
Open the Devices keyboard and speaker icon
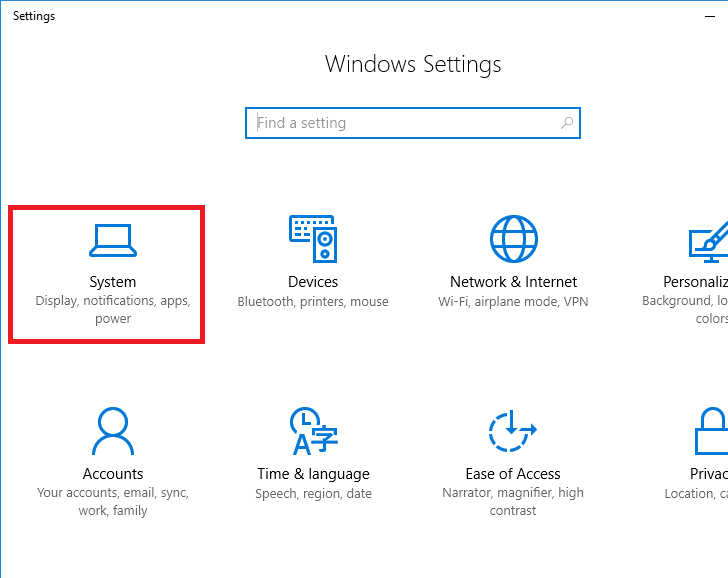click(313, 239)
